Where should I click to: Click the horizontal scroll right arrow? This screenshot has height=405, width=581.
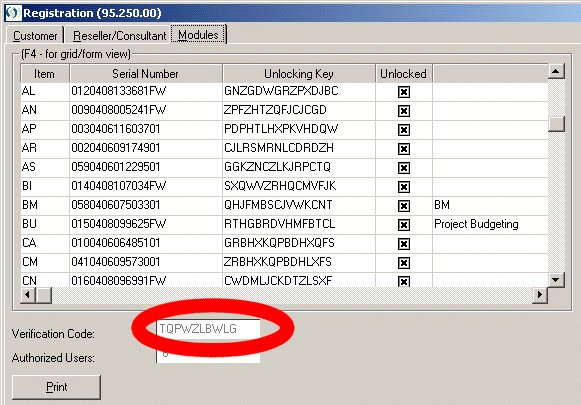click(540, 295)
